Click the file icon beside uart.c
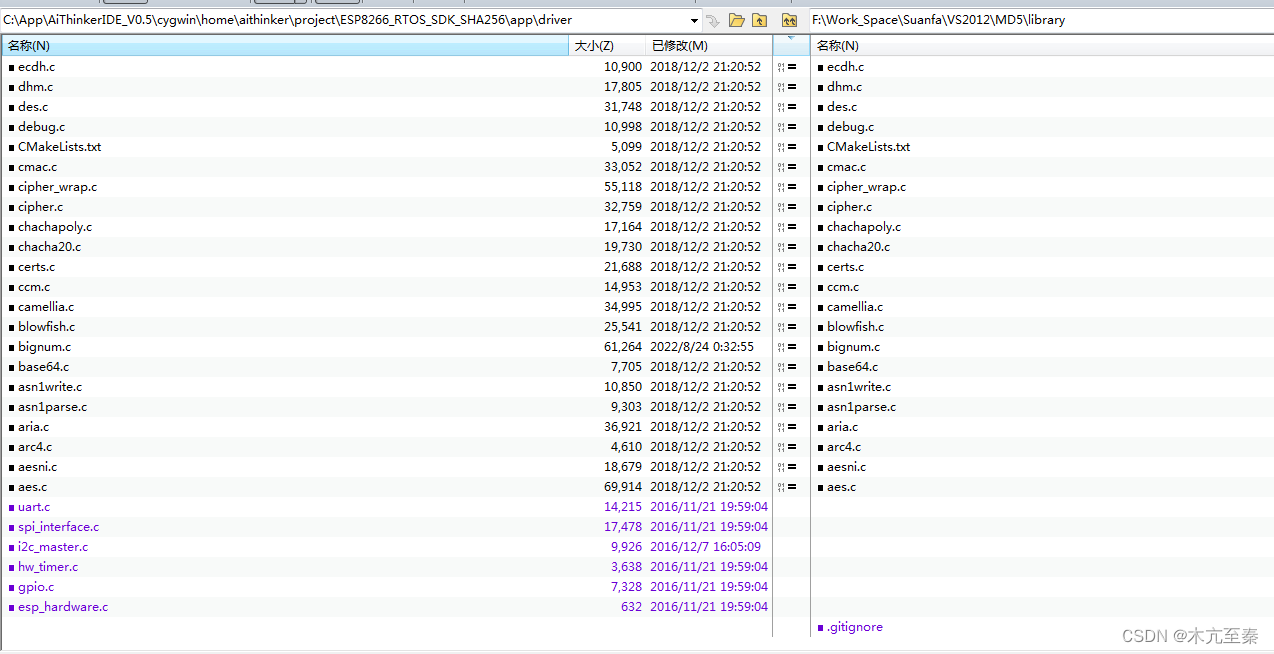Image resolution: width=1274 pixels, height=654 pixels. coord(12,507)
